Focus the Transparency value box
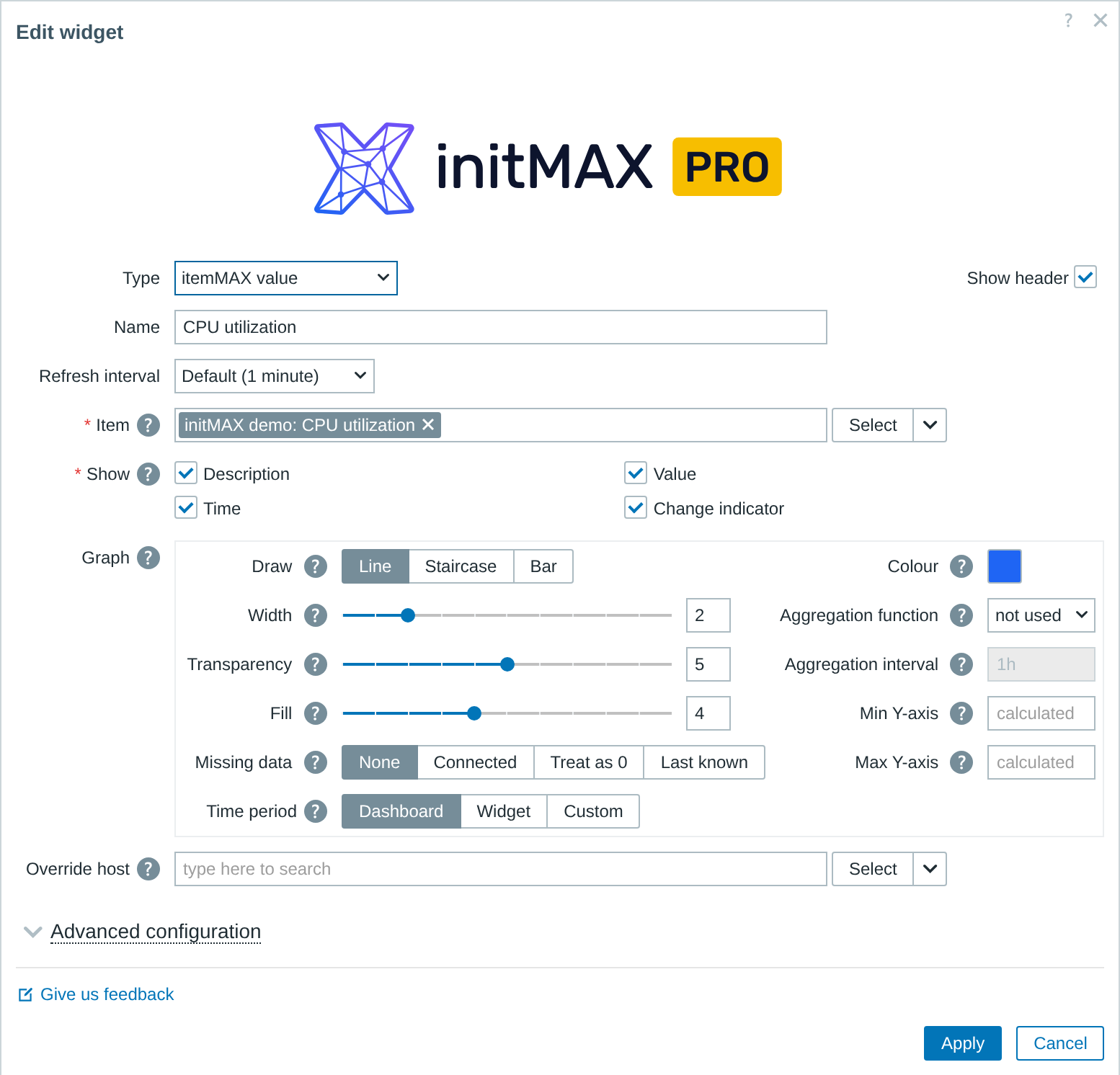The width and height of the screenshot is (1120, 1075). (708, 664)
